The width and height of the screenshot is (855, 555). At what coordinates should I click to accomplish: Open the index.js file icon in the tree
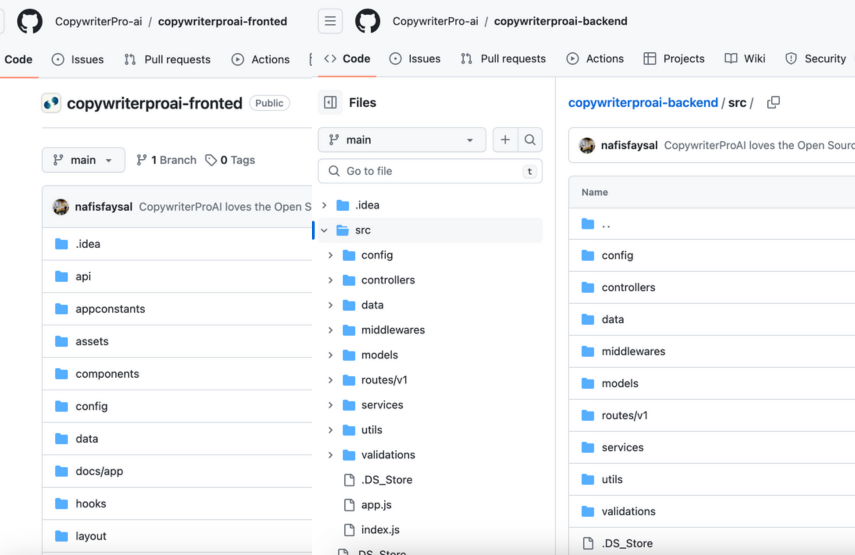(x=349, y=530)
